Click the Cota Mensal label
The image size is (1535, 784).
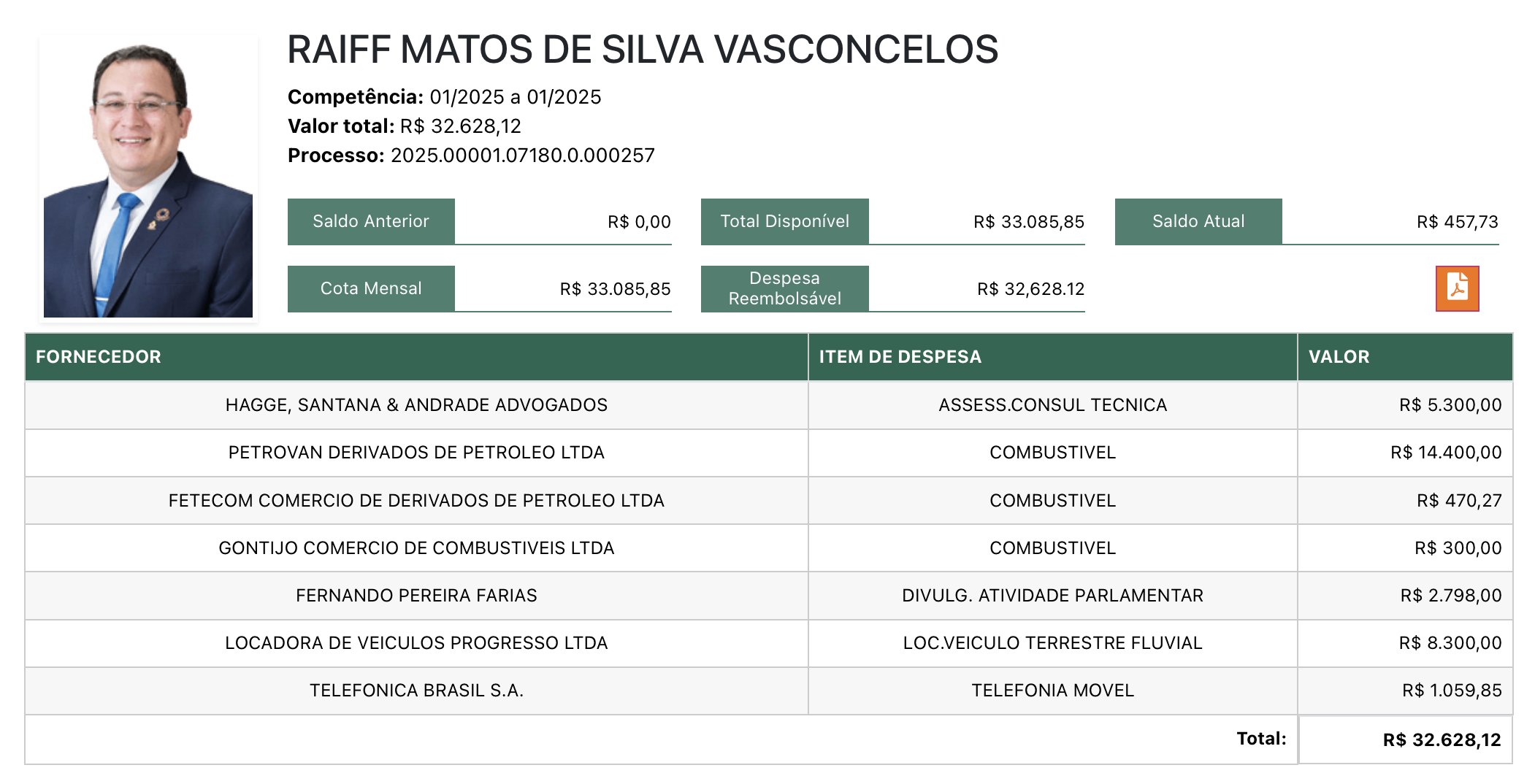[x=371, y=289]
